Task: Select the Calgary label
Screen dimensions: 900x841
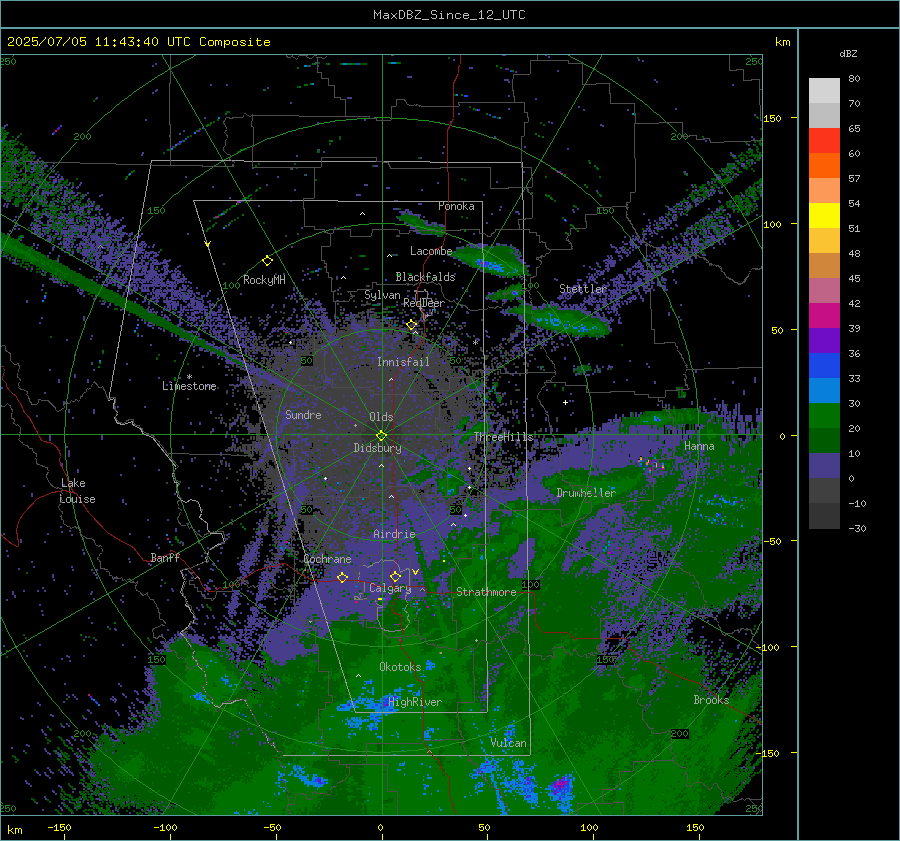Action: (390, 588)
